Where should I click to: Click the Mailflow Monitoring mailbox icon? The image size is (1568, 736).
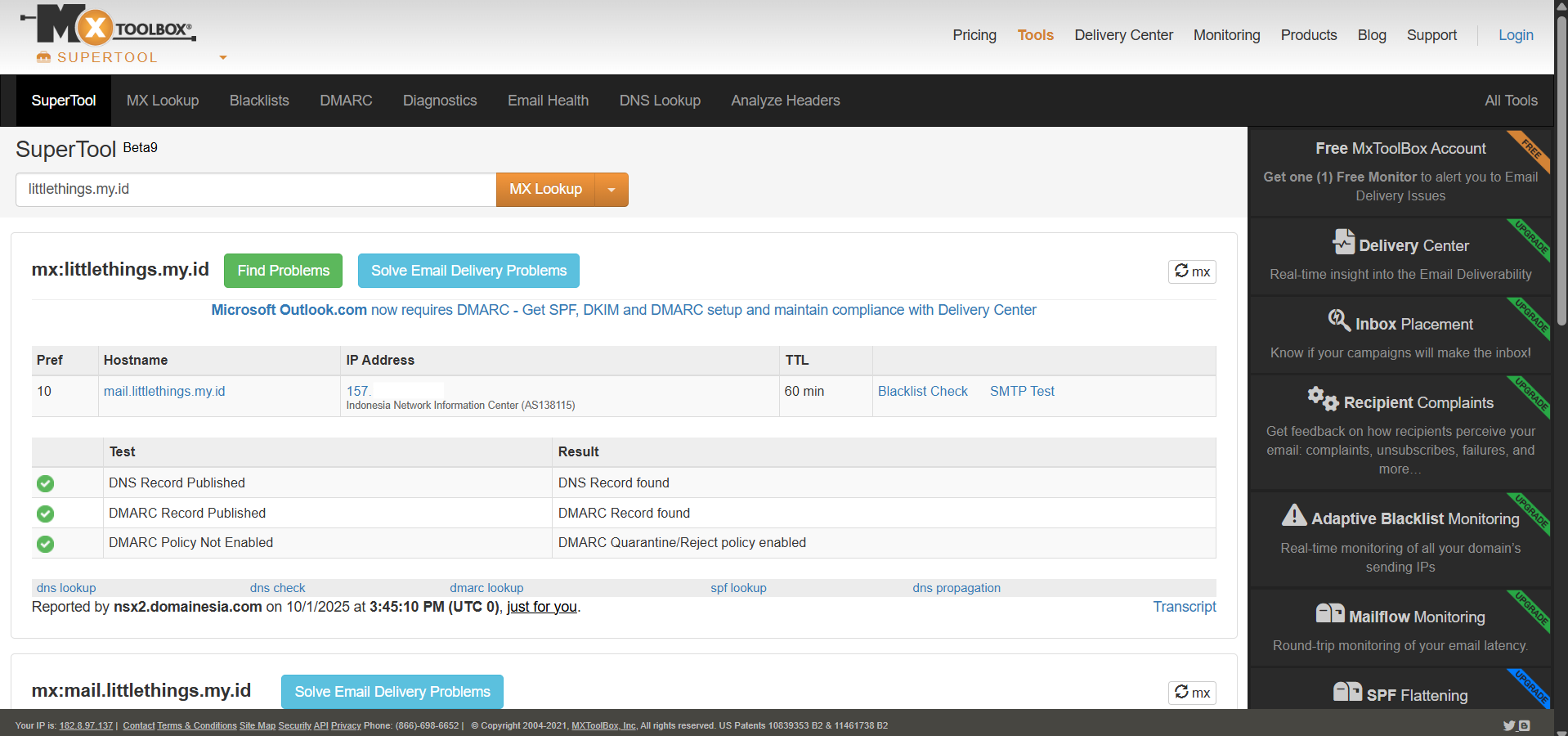click(x=1330, y=613)
